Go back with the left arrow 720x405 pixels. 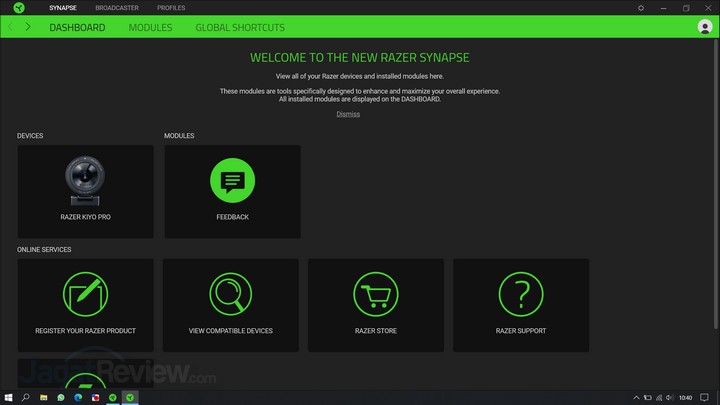[11, 27]
